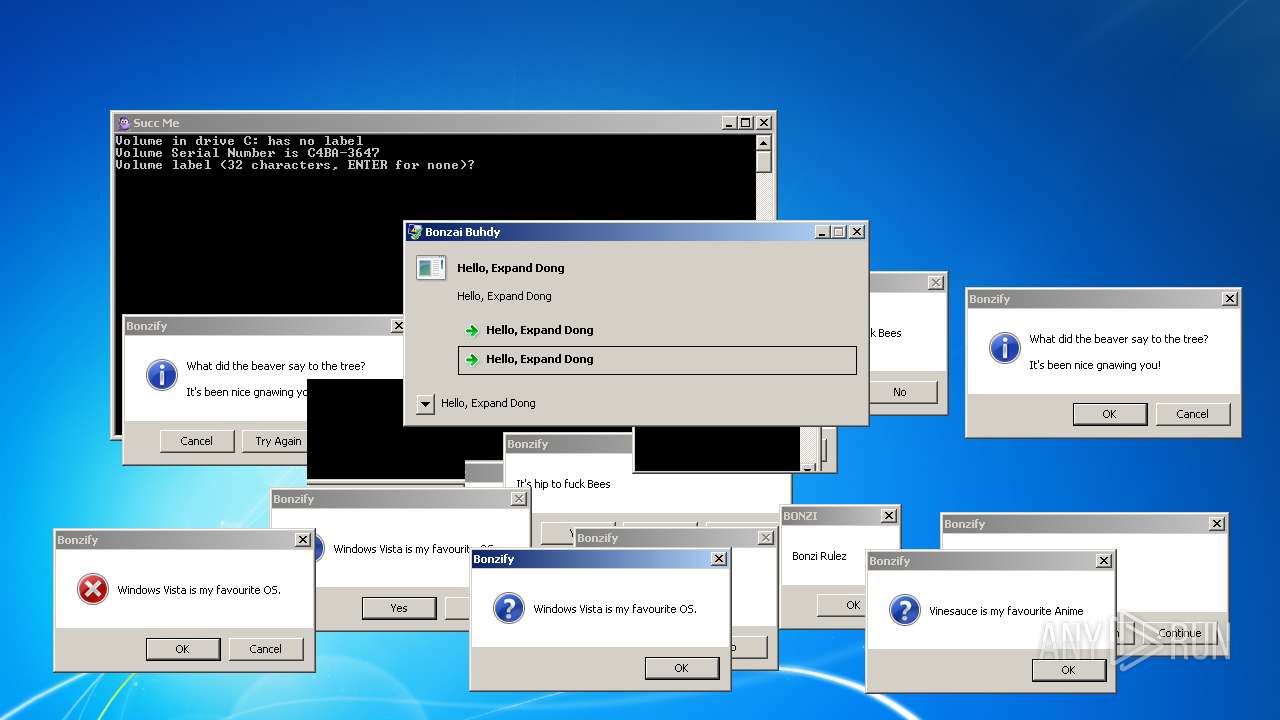
Task: Close the Succ Me console window
Action: pos(764,123)
